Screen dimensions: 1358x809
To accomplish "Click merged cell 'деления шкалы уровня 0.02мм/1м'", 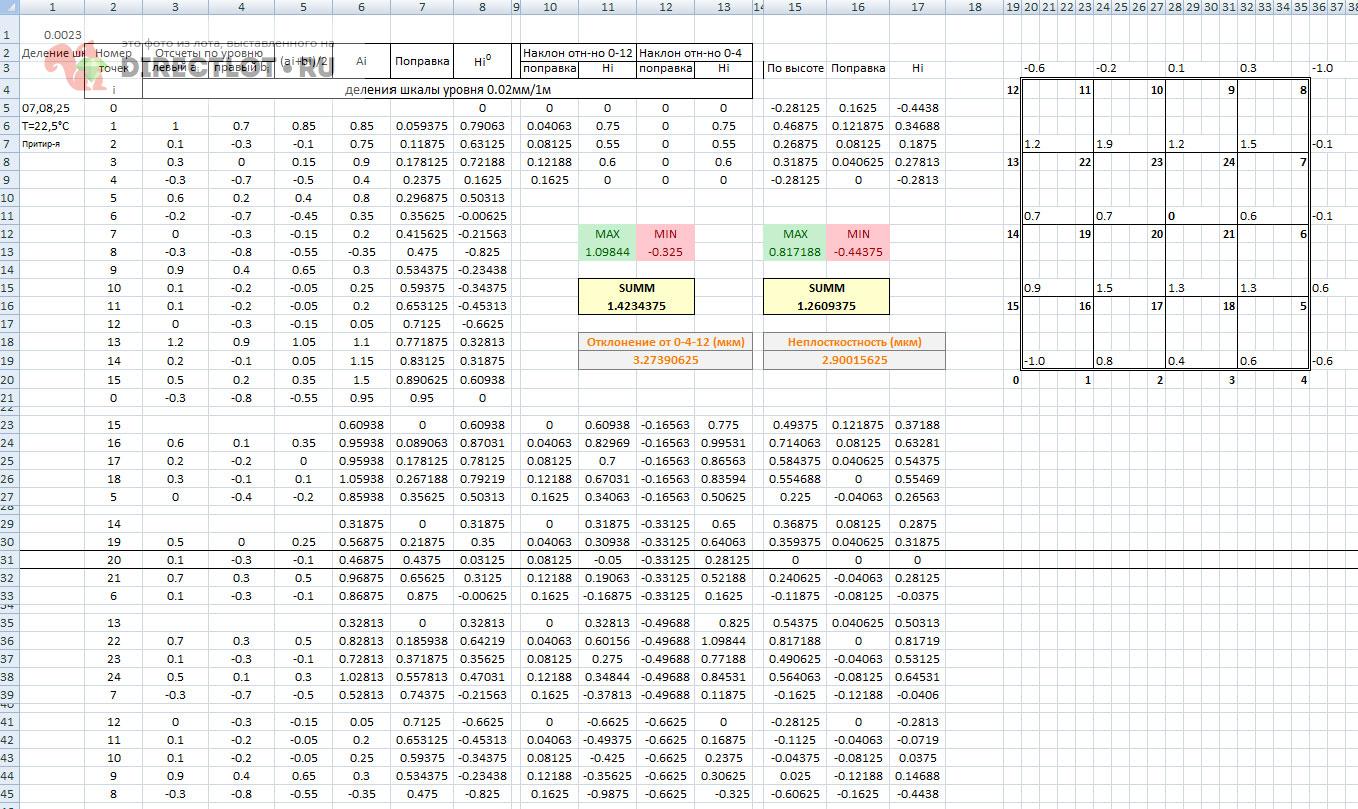I will point(447,90).
